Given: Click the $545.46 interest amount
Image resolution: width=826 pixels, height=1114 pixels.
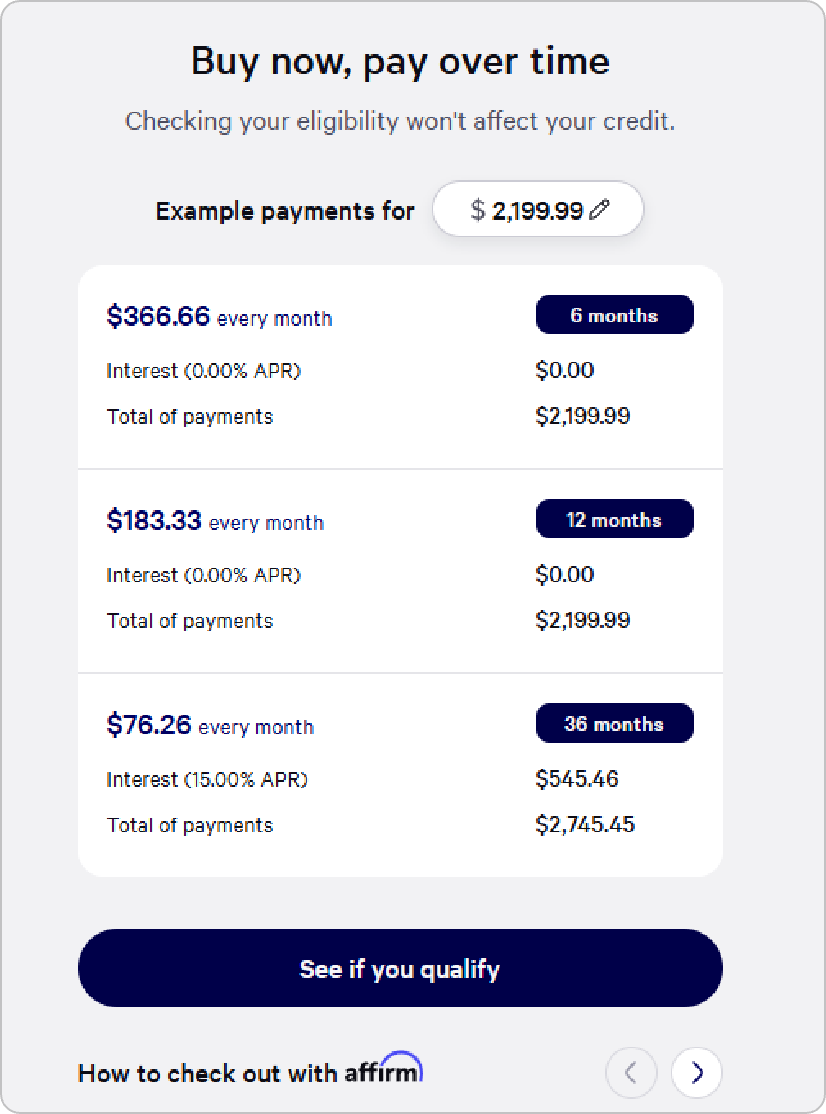Looking at the screenshot, I should [x=577, y=779].
